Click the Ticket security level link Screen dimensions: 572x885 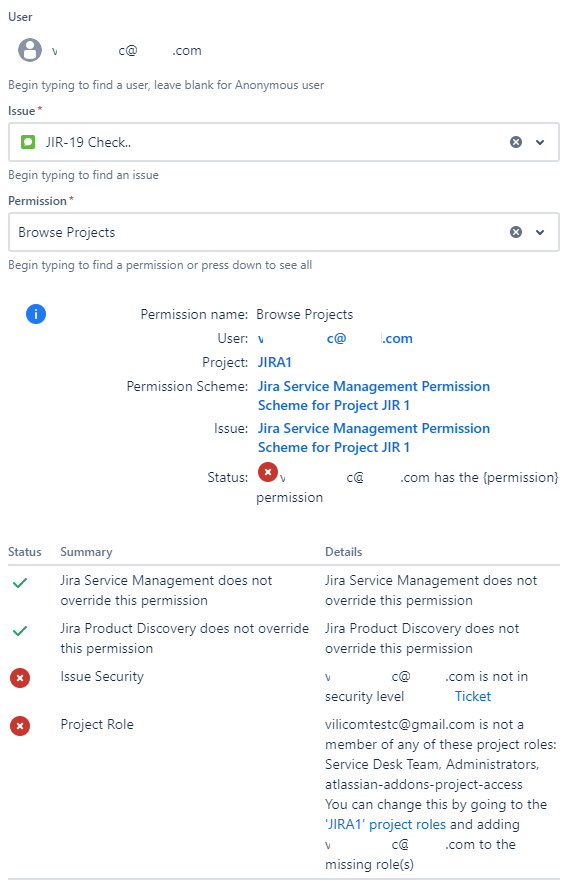point(473,696)
